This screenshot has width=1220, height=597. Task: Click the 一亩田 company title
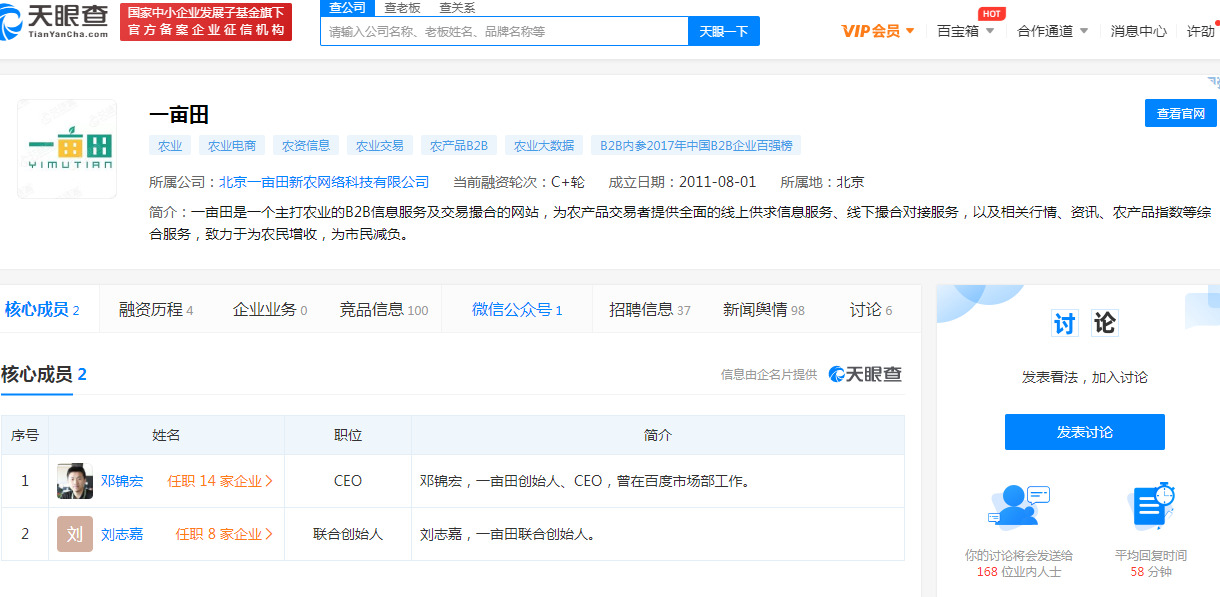(x=179, y=114)
